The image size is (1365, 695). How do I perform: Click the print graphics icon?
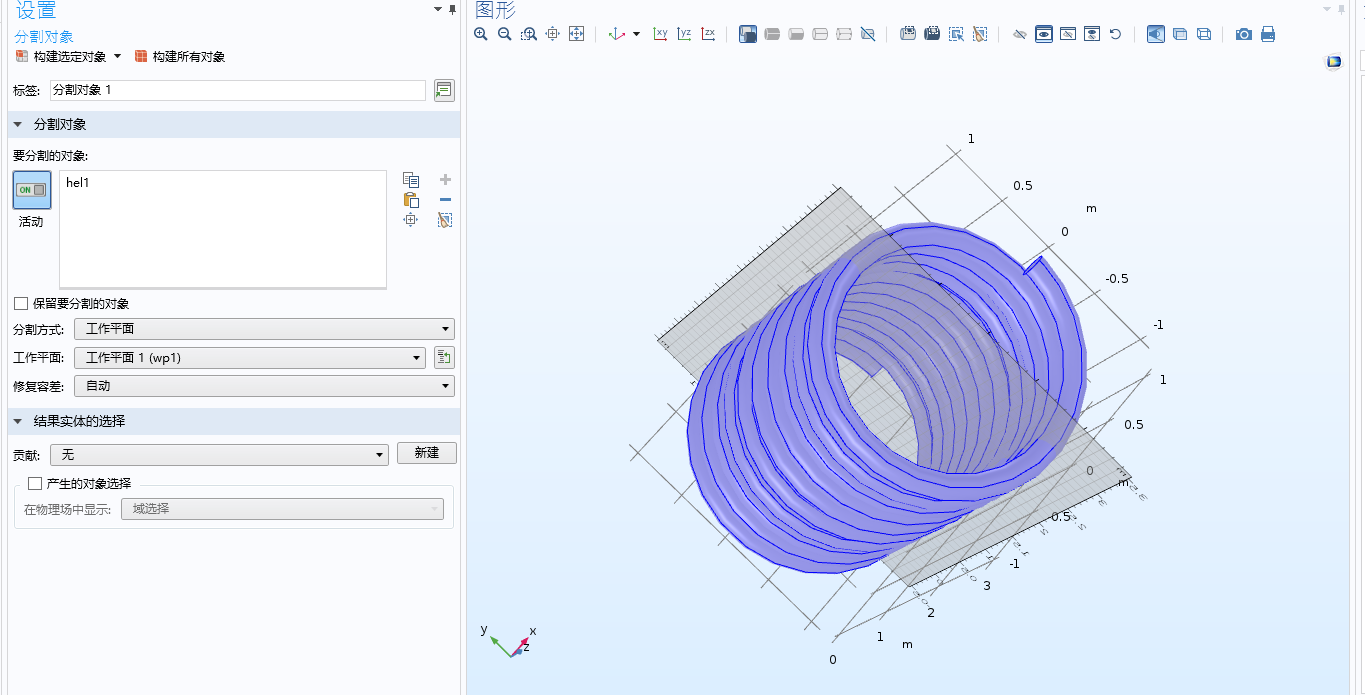[1268, 34]
